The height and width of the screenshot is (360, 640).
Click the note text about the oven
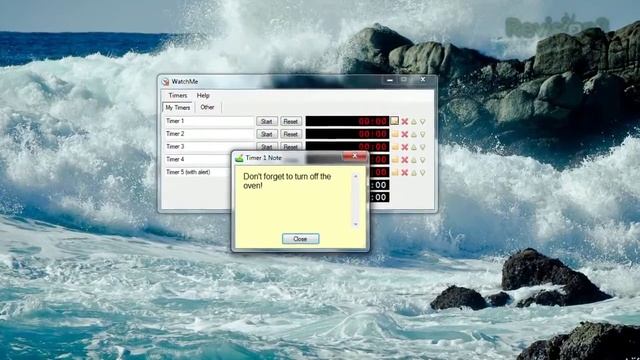point(287,181)
